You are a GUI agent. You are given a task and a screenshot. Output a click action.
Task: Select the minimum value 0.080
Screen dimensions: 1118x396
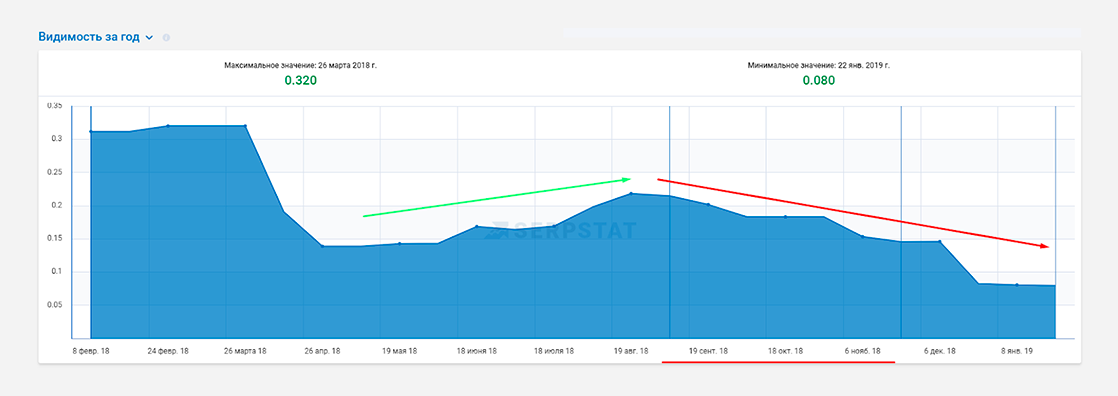pyautogui.click(x=819, y=81)
